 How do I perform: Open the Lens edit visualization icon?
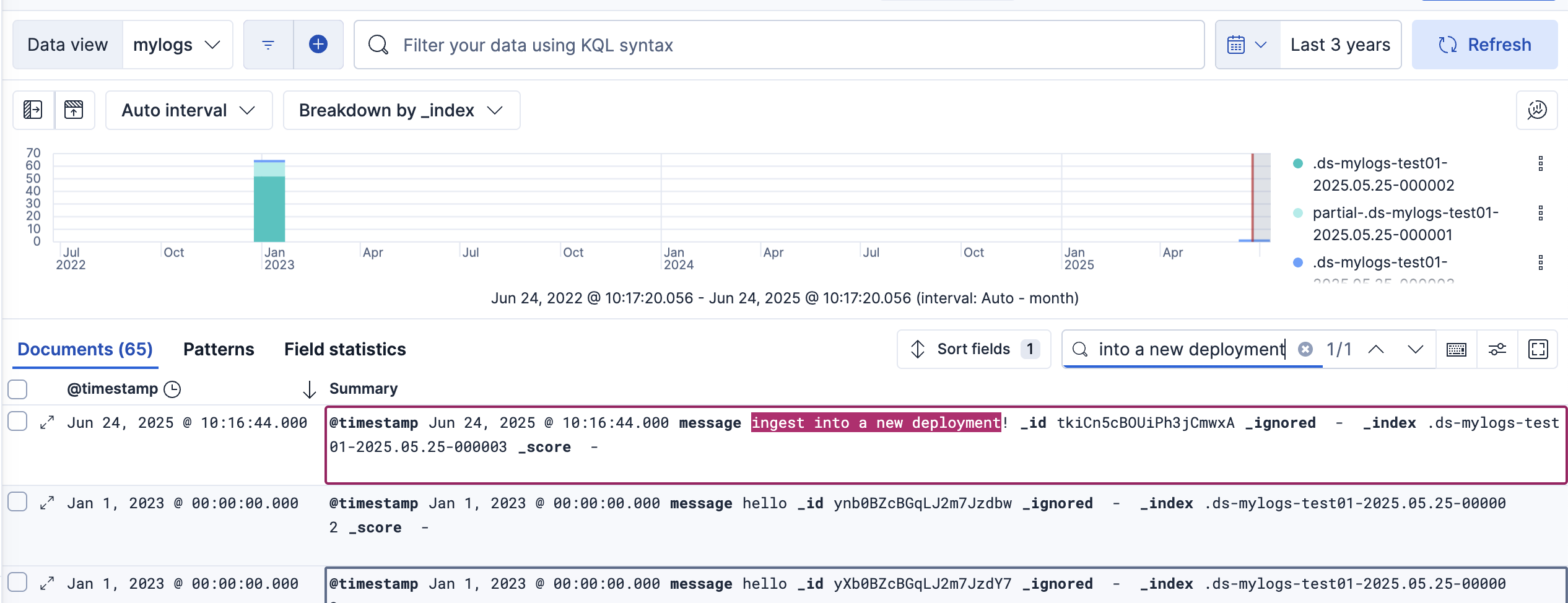pos(1537,110)
